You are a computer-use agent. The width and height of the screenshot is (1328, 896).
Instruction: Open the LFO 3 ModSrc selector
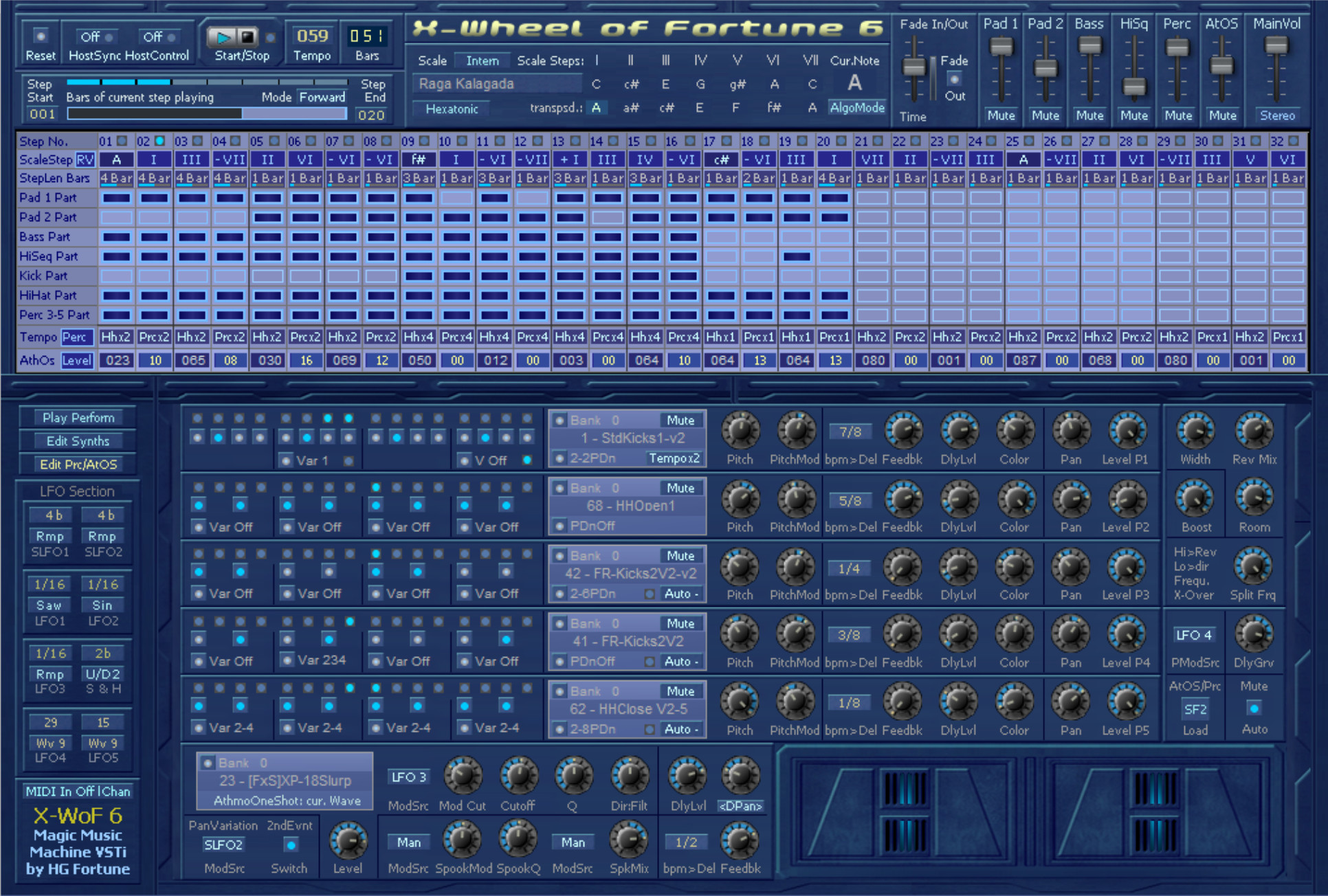408,776
